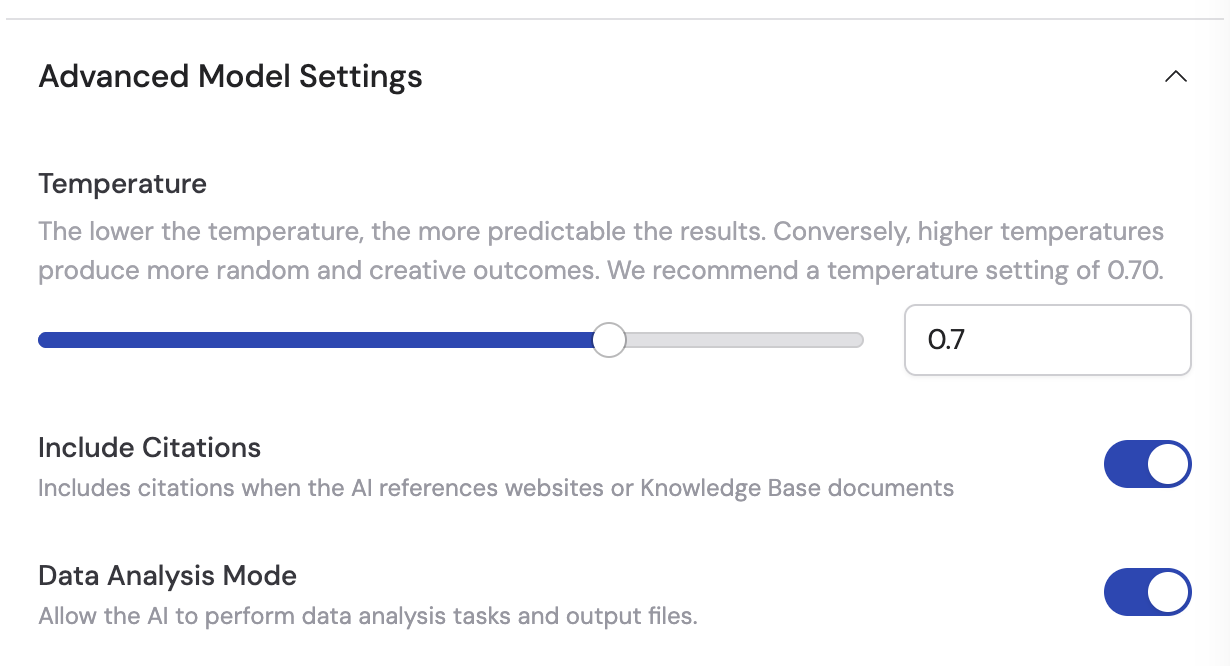Select the temperature value input field

click(x=1047, y=340)
